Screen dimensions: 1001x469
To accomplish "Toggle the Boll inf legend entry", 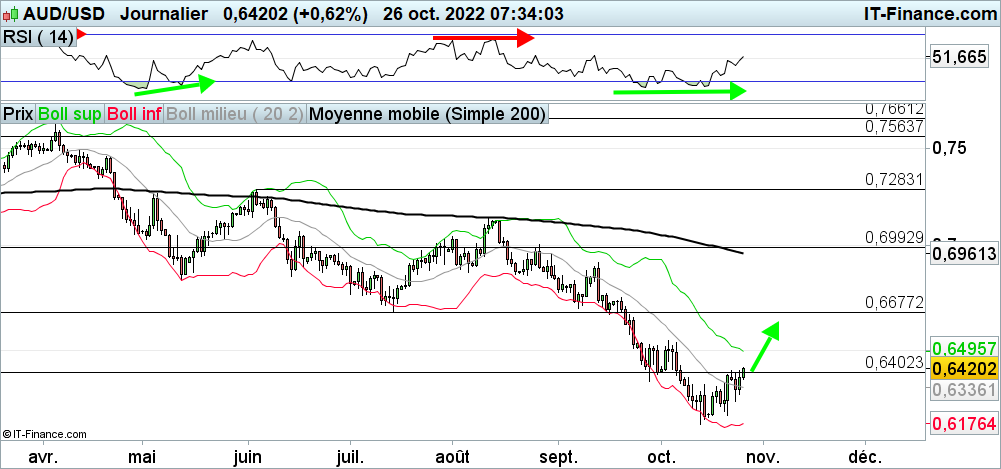I will [x=133, y=114].
